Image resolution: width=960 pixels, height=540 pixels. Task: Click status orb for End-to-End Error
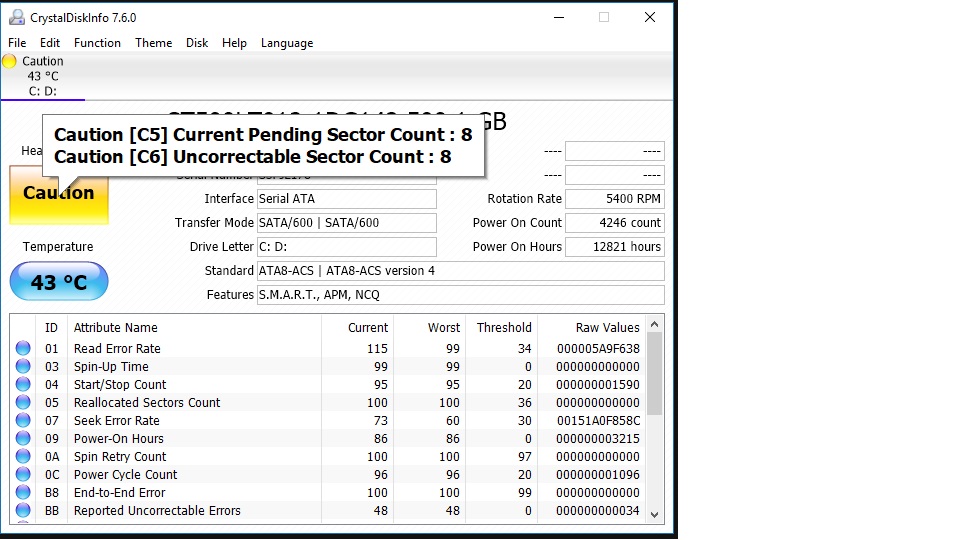(23, 492)
